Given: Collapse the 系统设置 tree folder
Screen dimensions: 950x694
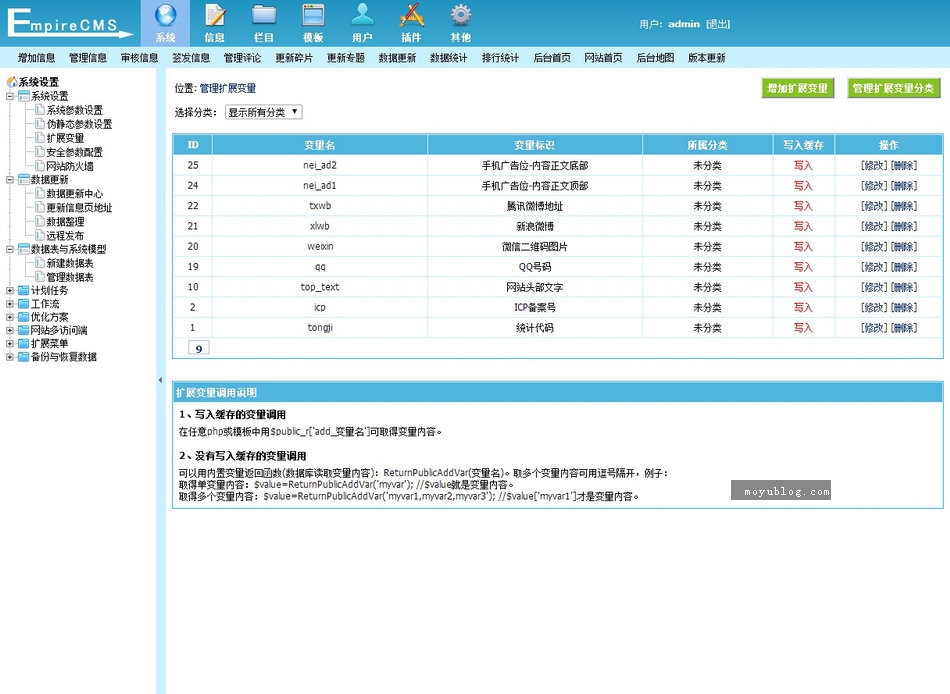Looking at the screenshot, I should tap(10, 96).
